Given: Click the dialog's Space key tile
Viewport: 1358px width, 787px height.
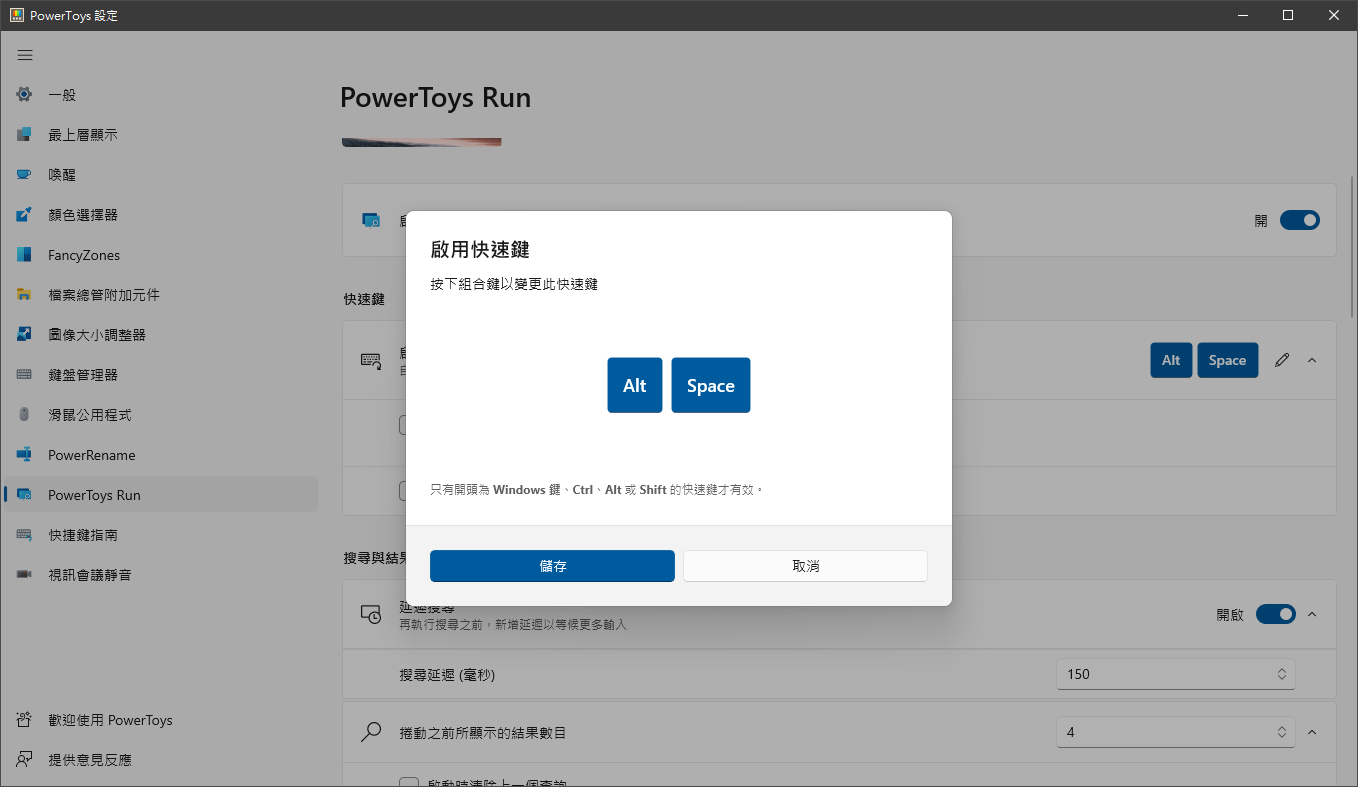Looking at the screenshot, I should click(711, 385).
